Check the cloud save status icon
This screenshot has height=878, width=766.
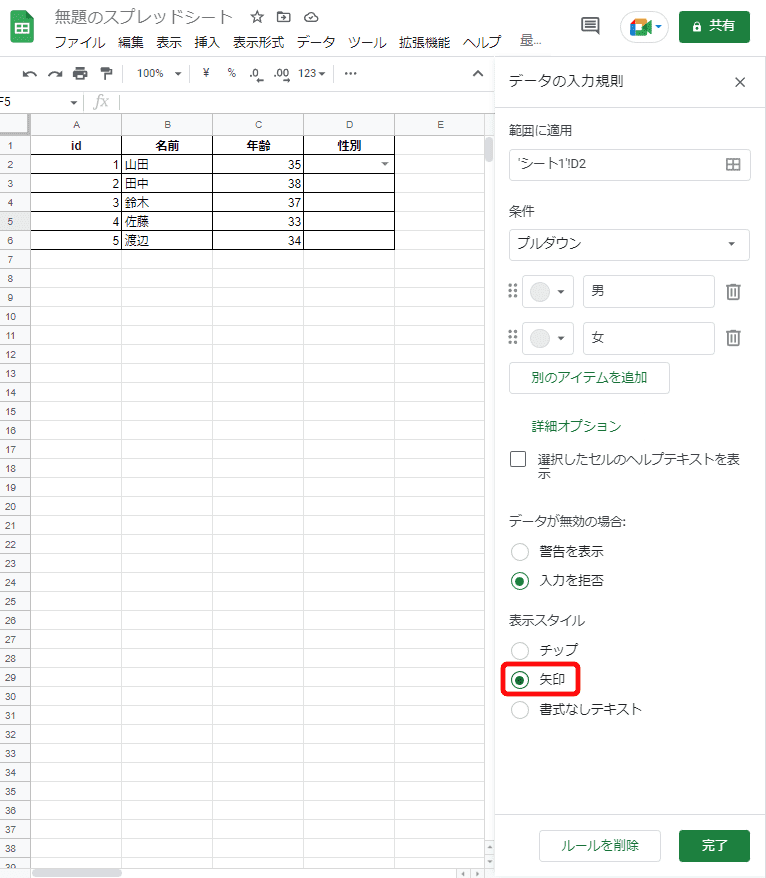point(311,17)
